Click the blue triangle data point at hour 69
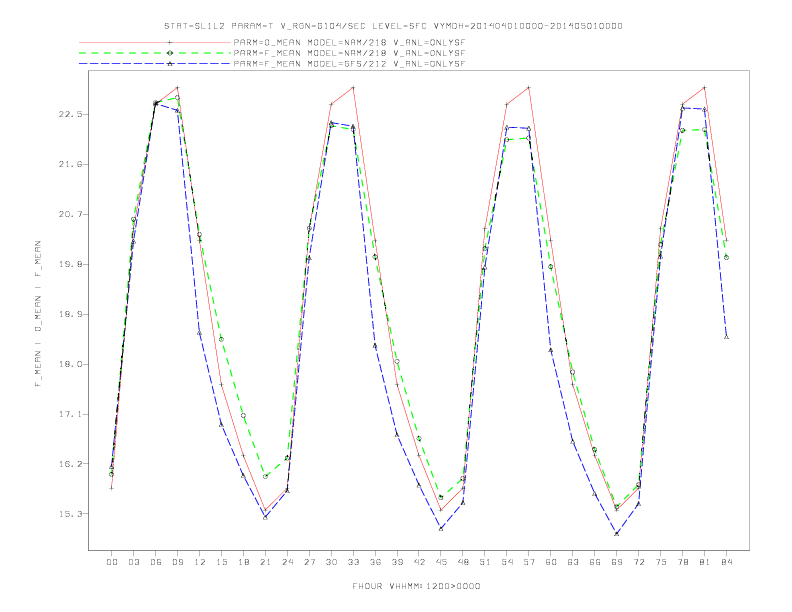Screen dimensions: 792x612 point(617,533)
